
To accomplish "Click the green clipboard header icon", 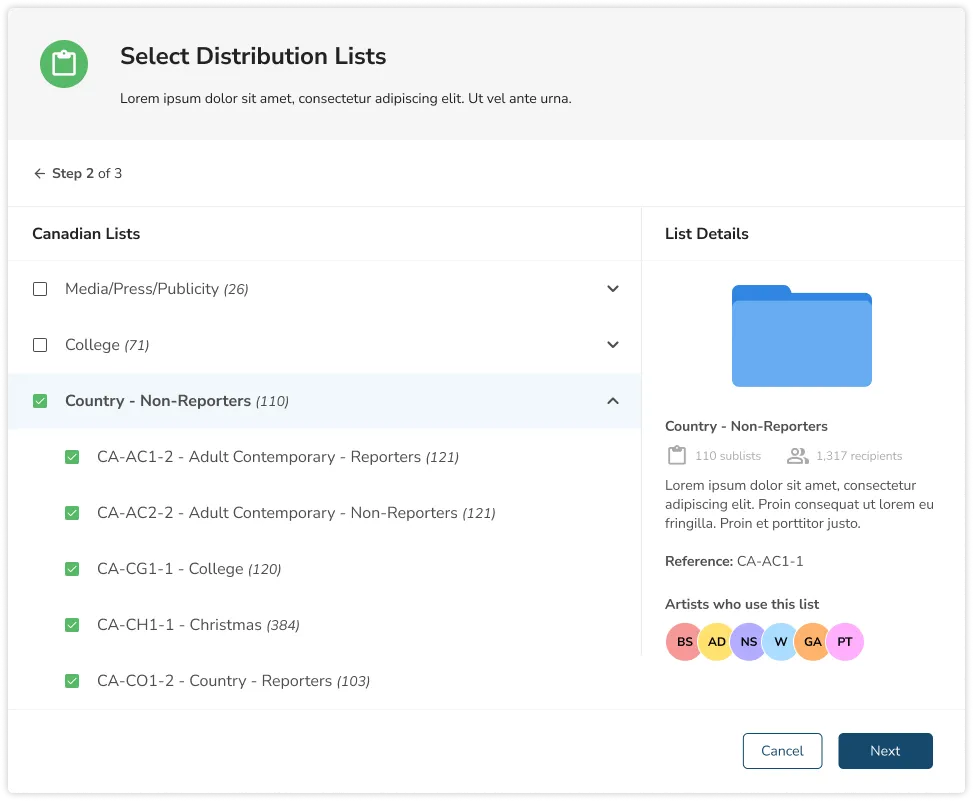I will point(64,63).
